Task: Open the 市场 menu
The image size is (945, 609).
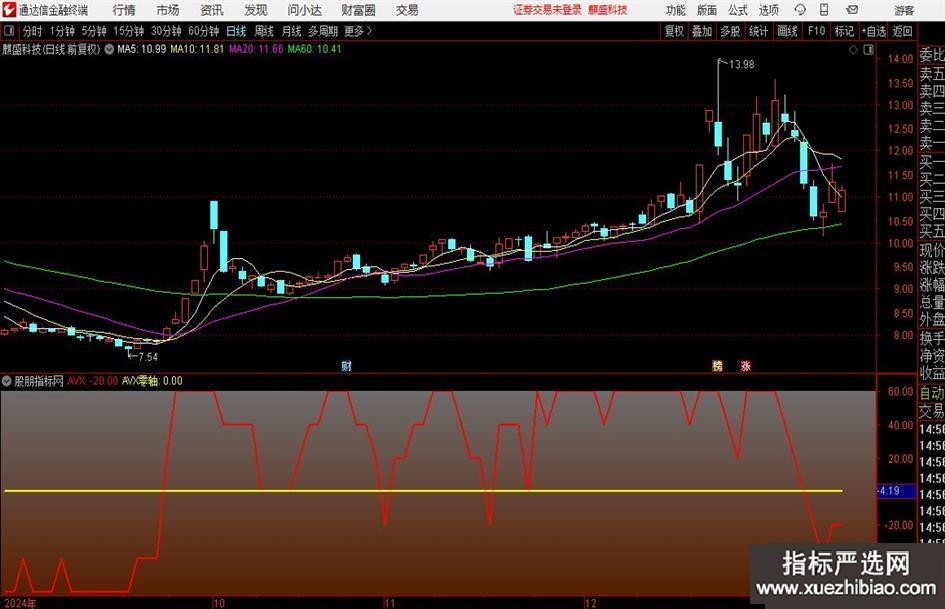Action: click(168, 10)
